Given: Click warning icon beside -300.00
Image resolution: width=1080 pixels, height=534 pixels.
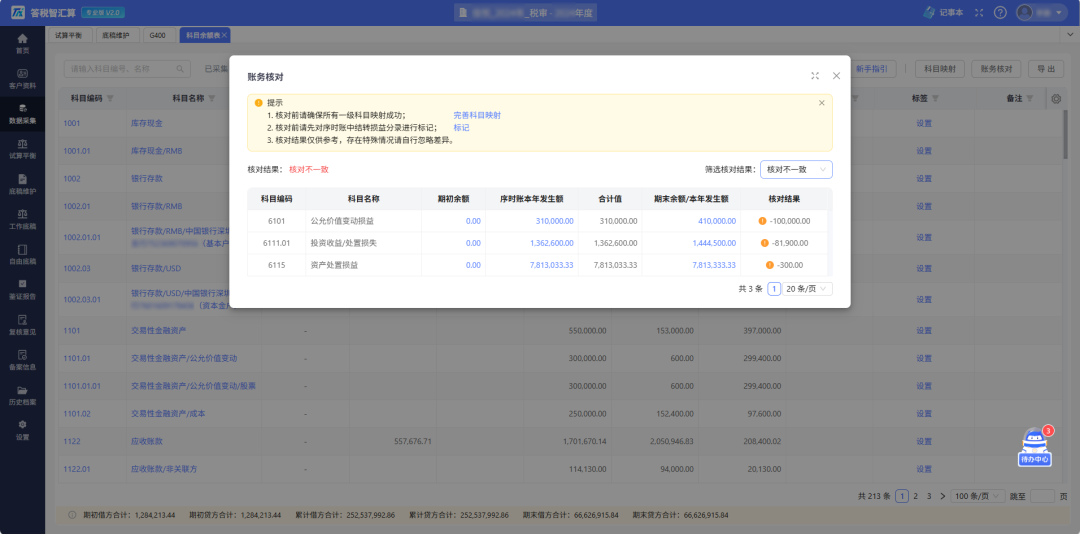Looking at the screenshot, I should [769, 265].
